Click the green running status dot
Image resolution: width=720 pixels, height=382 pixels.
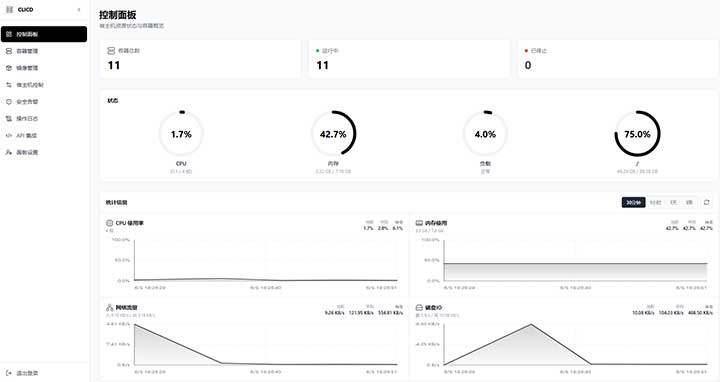(317, 51)
